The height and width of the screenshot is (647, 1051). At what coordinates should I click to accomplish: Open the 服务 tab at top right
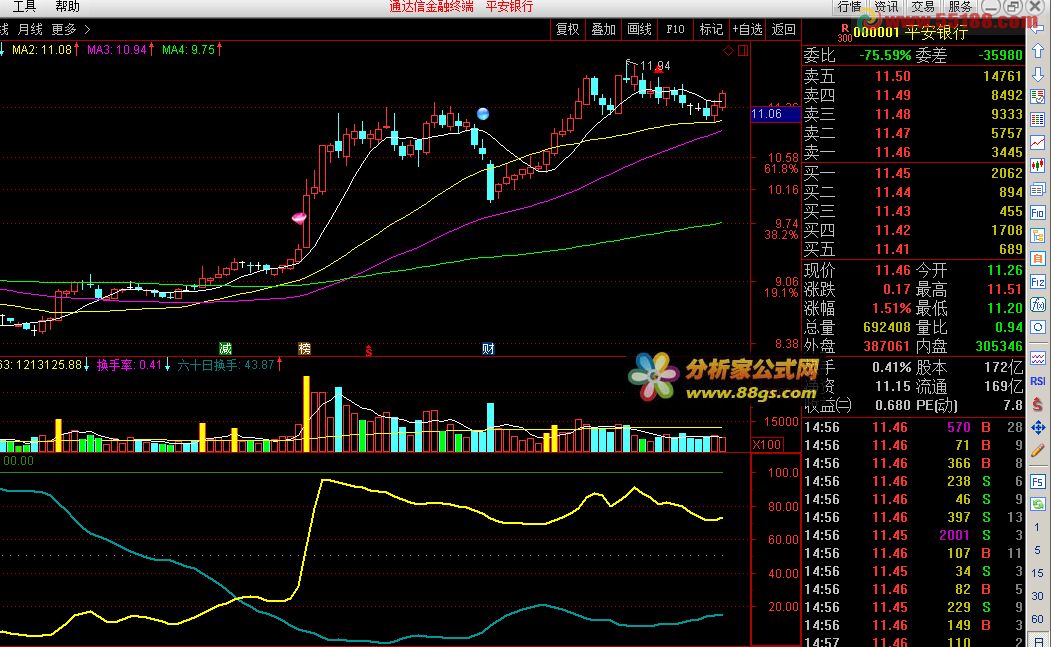click(x=960, y=7)
